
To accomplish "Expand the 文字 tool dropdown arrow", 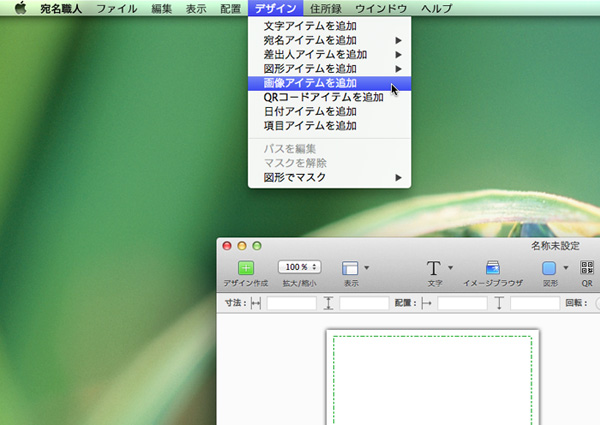I will point(451,268).
